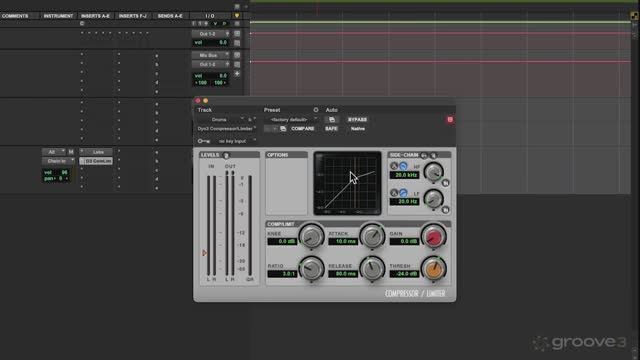Click the KNEE knob
The width and height of the screenshot is (640, 360).
pos(311,236)
